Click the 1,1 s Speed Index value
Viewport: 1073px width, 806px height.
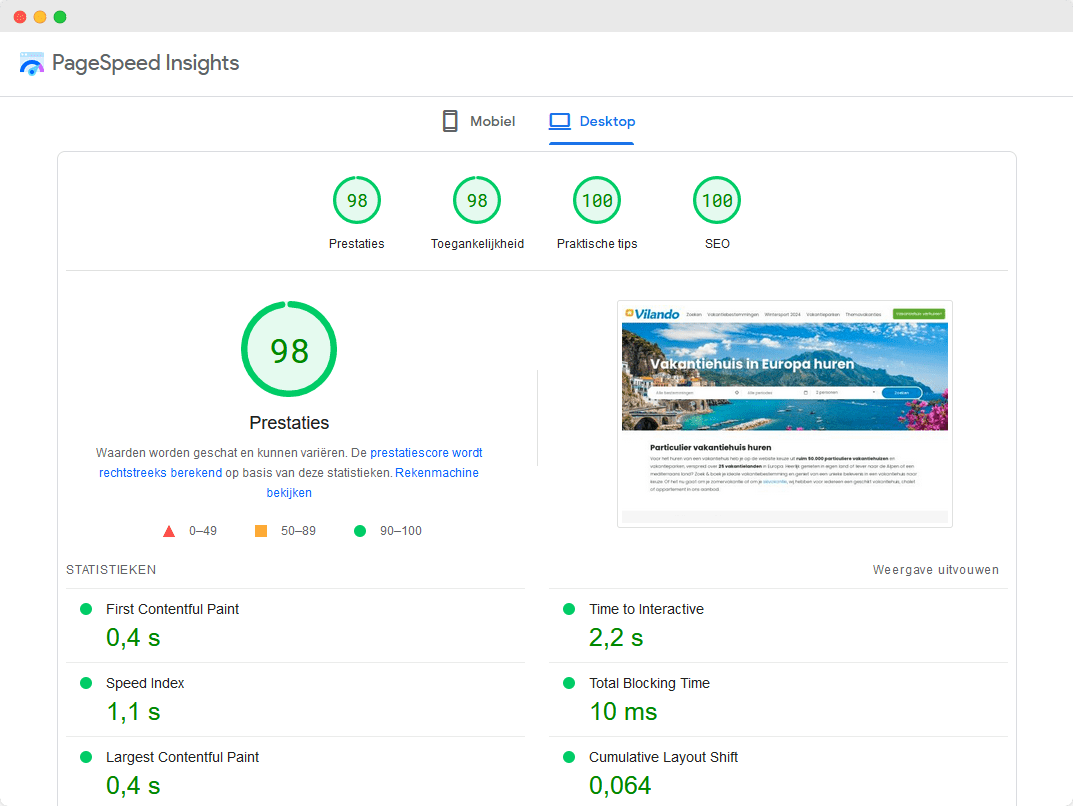coord(133,712)
